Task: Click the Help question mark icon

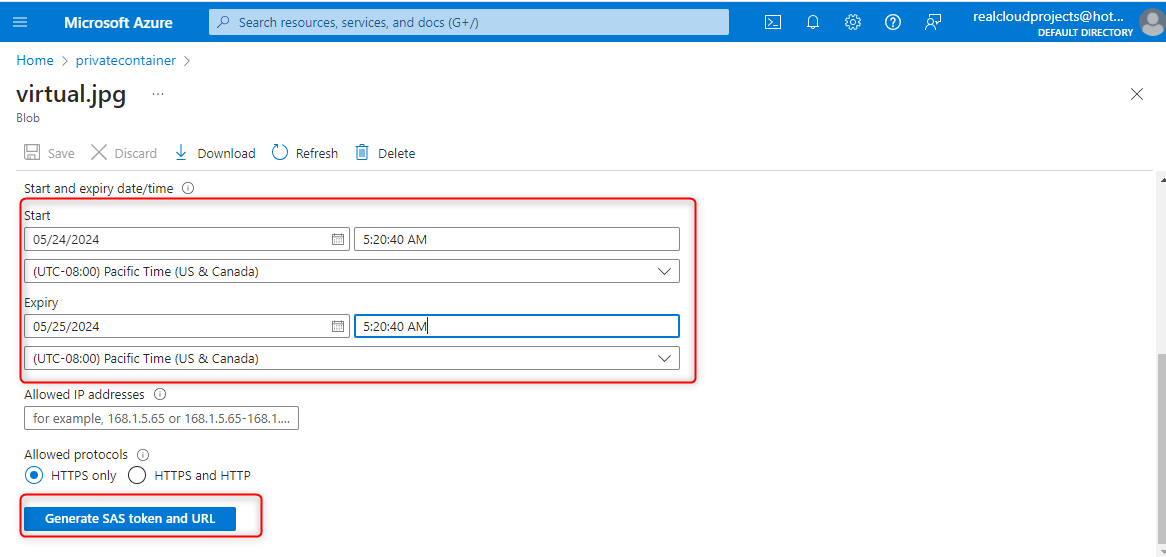Action: pyautogui.click(x=893, y=22)
